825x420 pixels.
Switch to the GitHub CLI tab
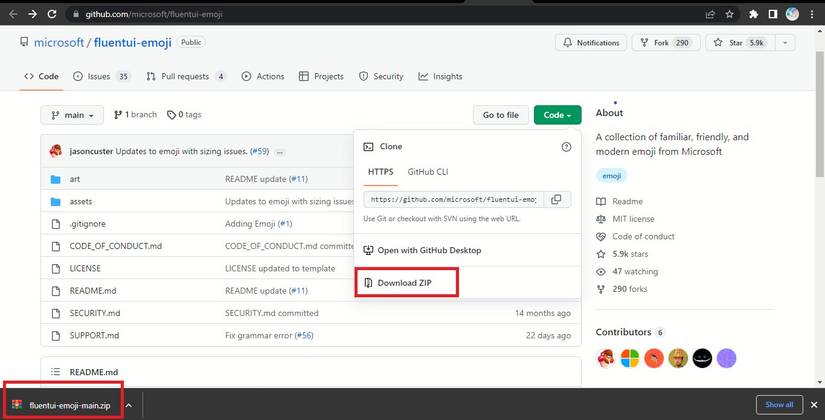pyautogui.click(x=428, y=172)
